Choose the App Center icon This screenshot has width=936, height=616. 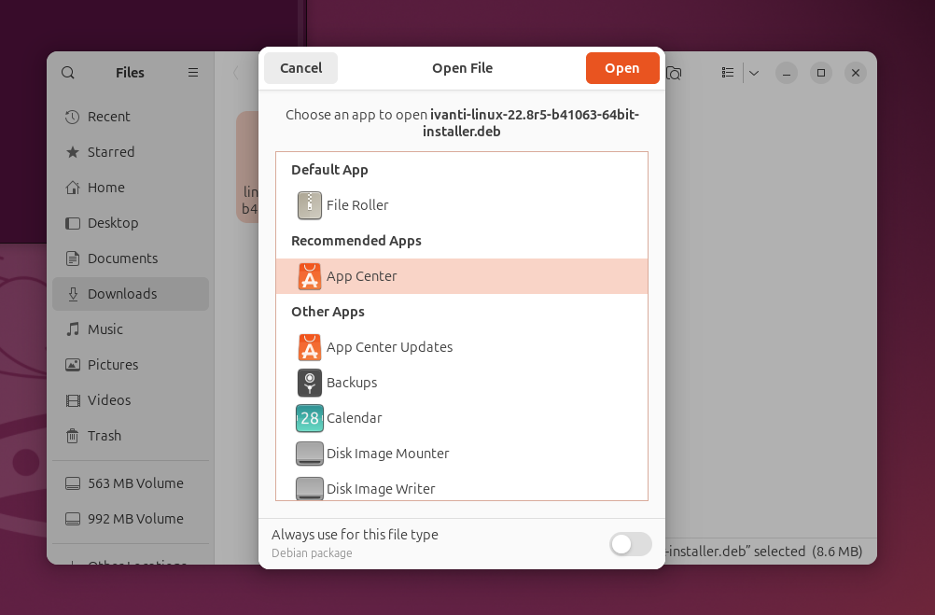[309, 276]
